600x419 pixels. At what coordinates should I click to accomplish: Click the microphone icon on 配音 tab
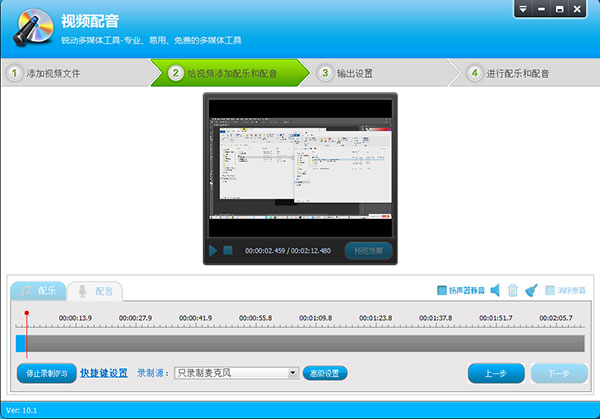pyautogui.click(x=82, y=291)
